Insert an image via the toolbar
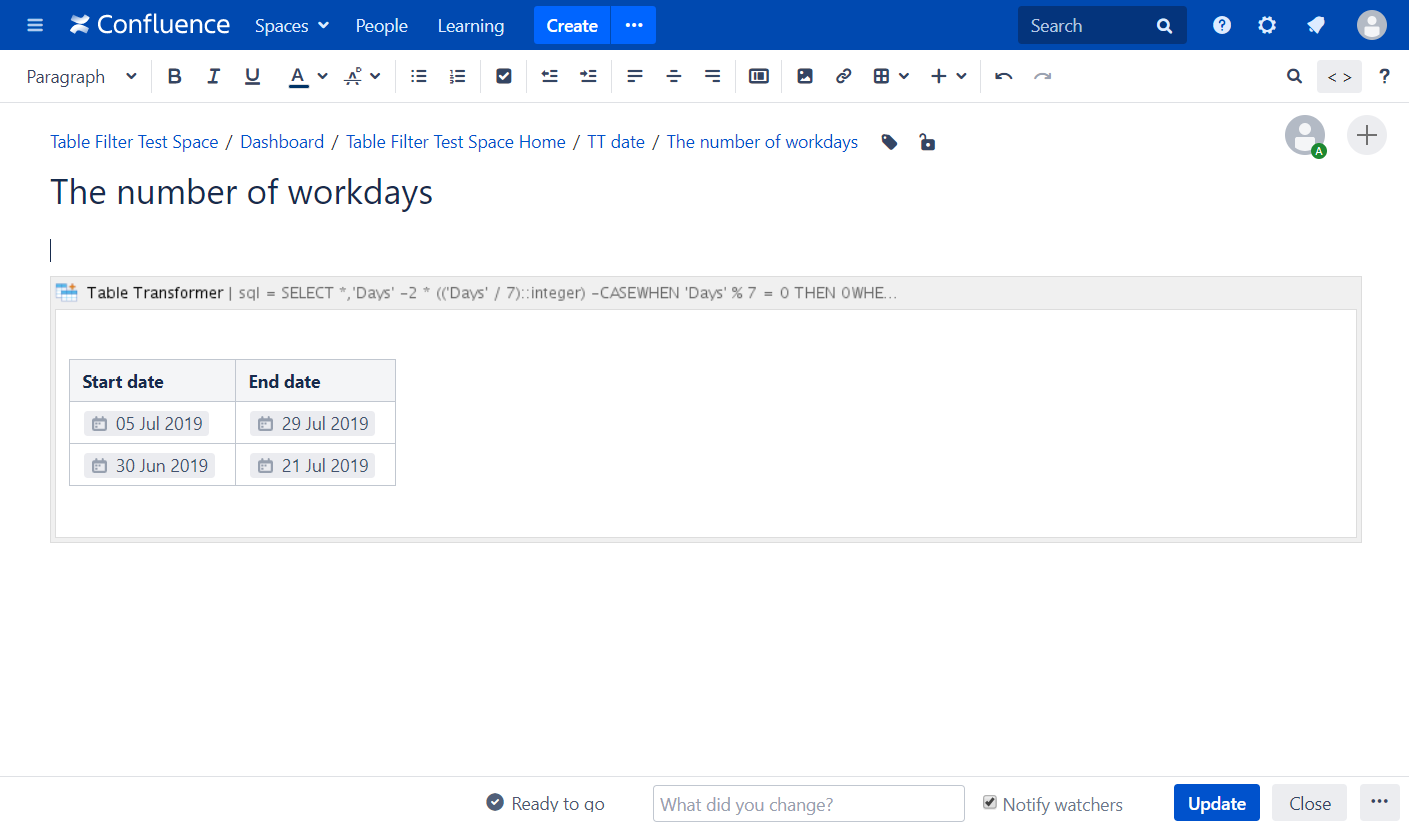This screenshot has height=825, width=1409. tap(805, 77)
